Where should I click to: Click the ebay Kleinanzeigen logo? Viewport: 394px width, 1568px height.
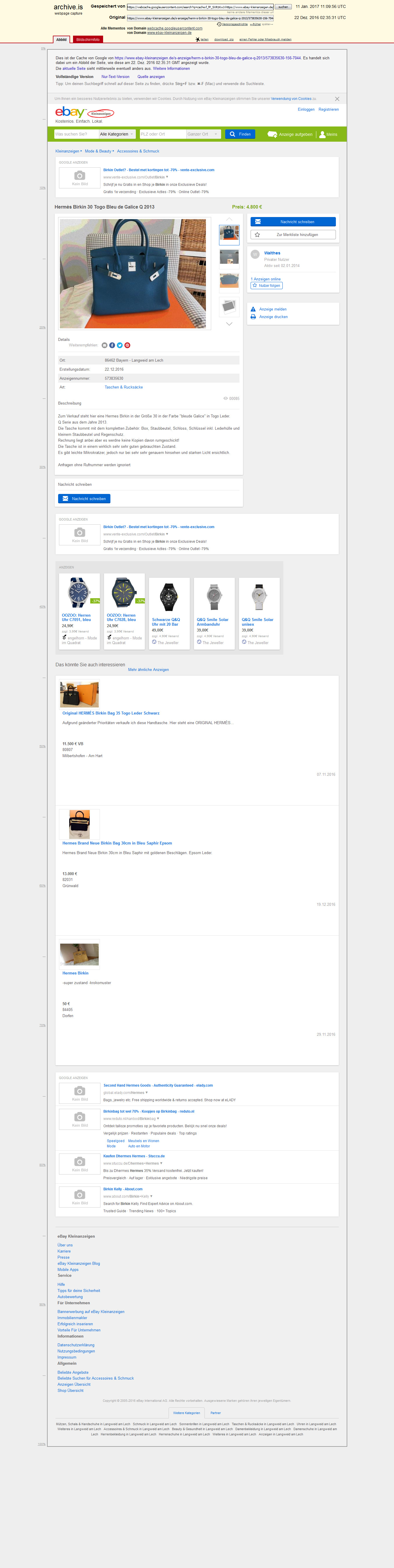(x=84, y=113)
